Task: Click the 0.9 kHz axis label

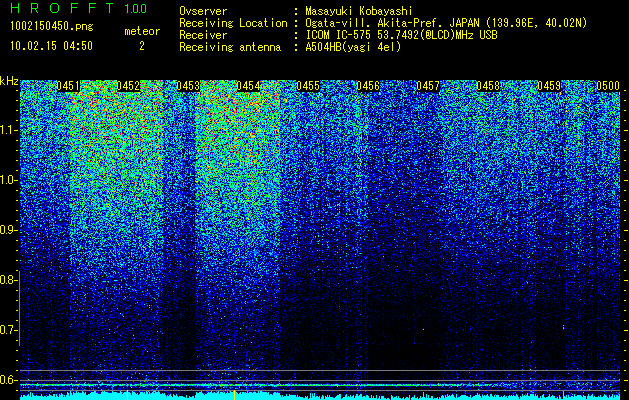Action: tap(8, 230)
